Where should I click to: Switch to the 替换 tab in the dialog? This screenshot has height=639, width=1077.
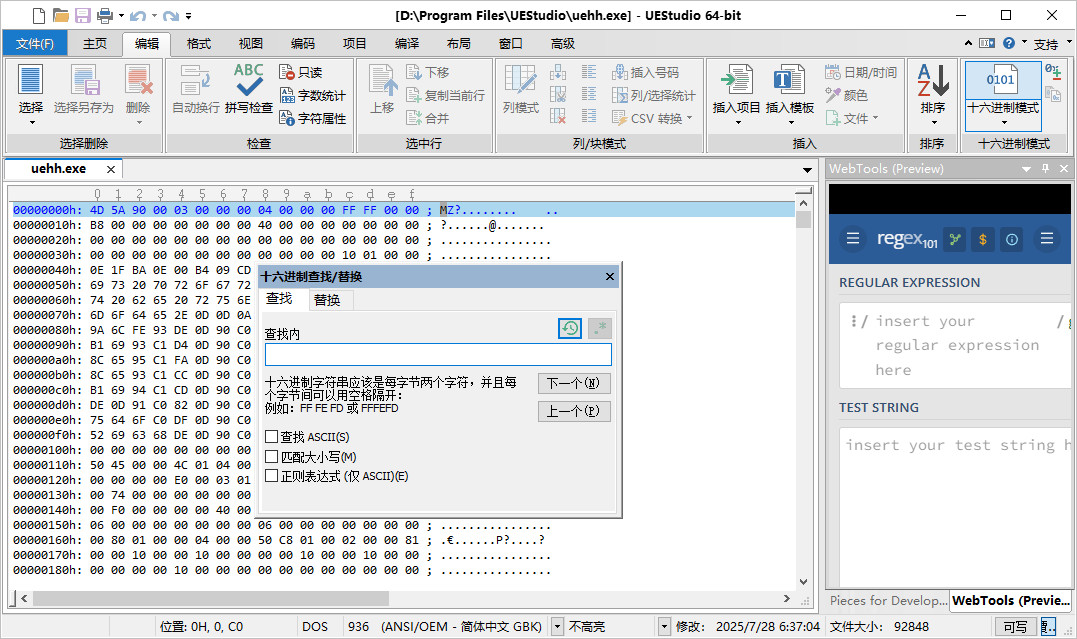pyautogui.click(x=328, y=299)
